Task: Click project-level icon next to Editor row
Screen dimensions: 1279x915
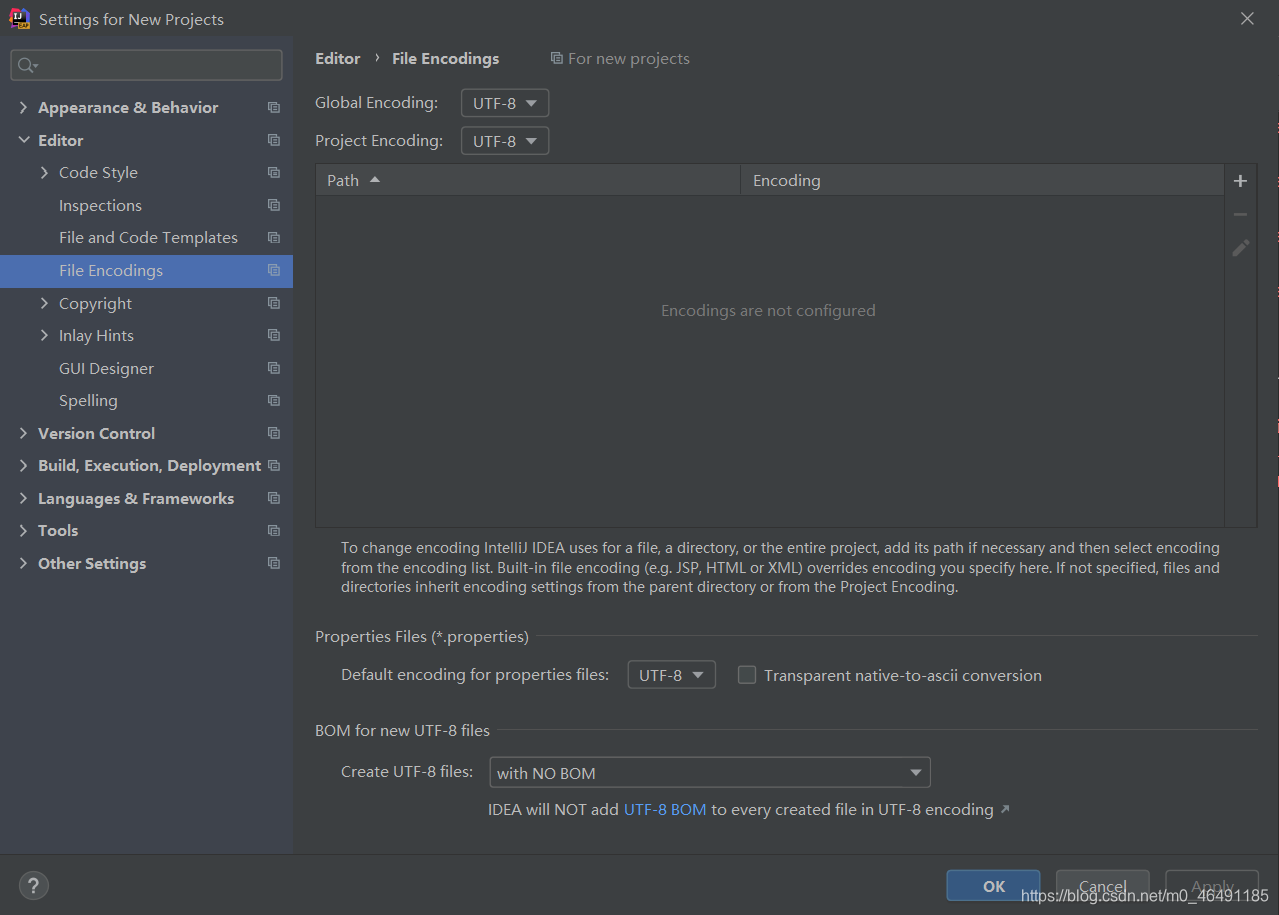Action: coord(273,141)
